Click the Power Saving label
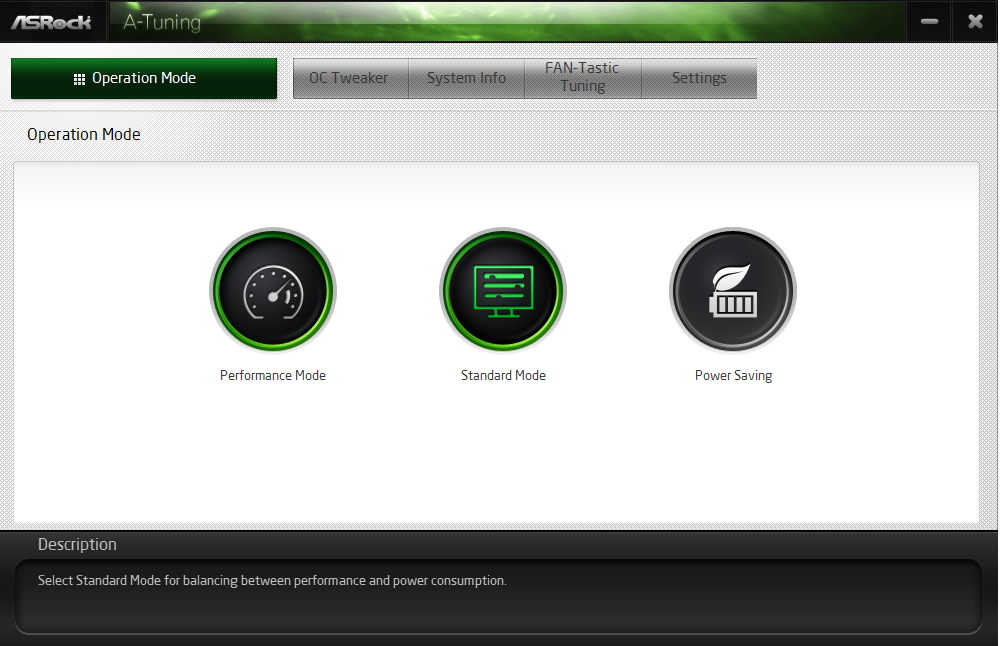1000x646 pixels. pyautogui.click(x=733, y=376)
